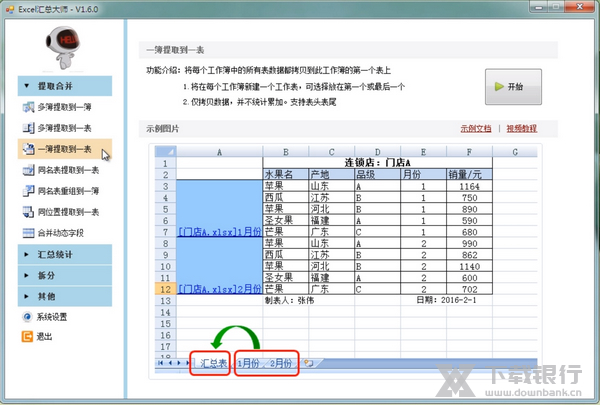This screenshot has height=405, width=600.
Task: Select 多簿提取到一表 in sidebar
Action: (x=65, y=128)
